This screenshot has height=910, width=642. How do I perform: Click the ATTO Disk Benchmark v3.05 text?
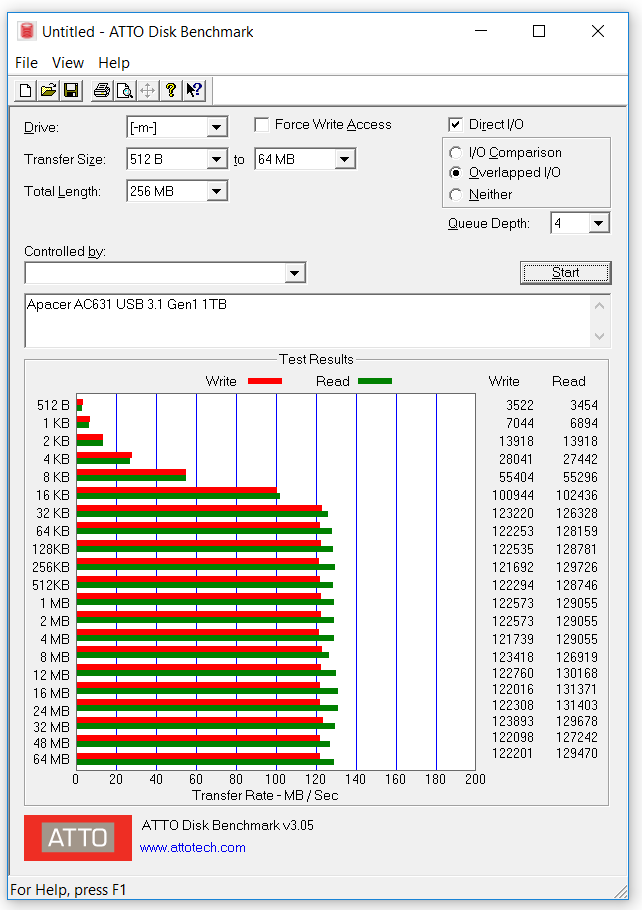coord(228,825)
